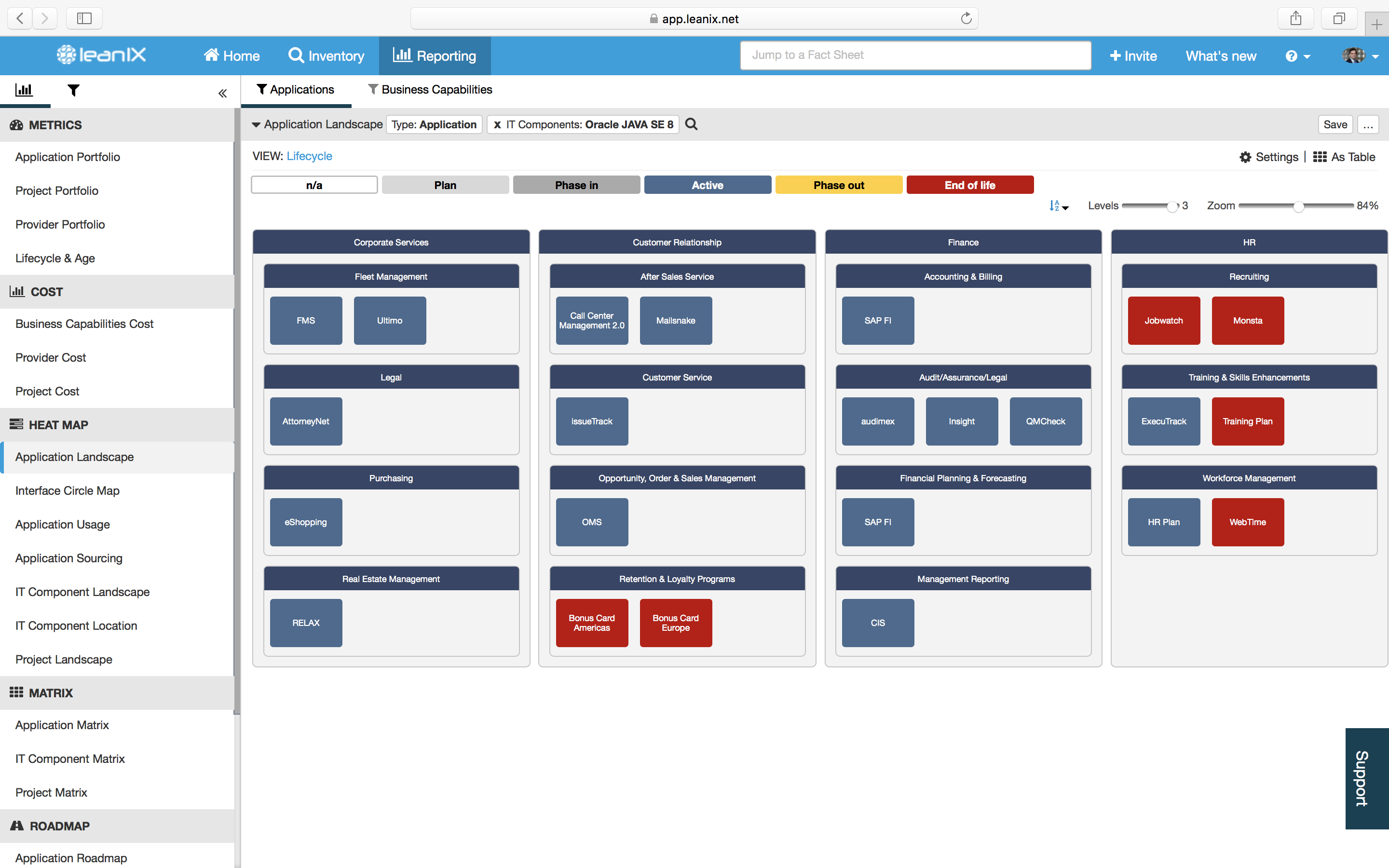
Task: Click the Jobwatch application tile
Action: point(1164,320)
